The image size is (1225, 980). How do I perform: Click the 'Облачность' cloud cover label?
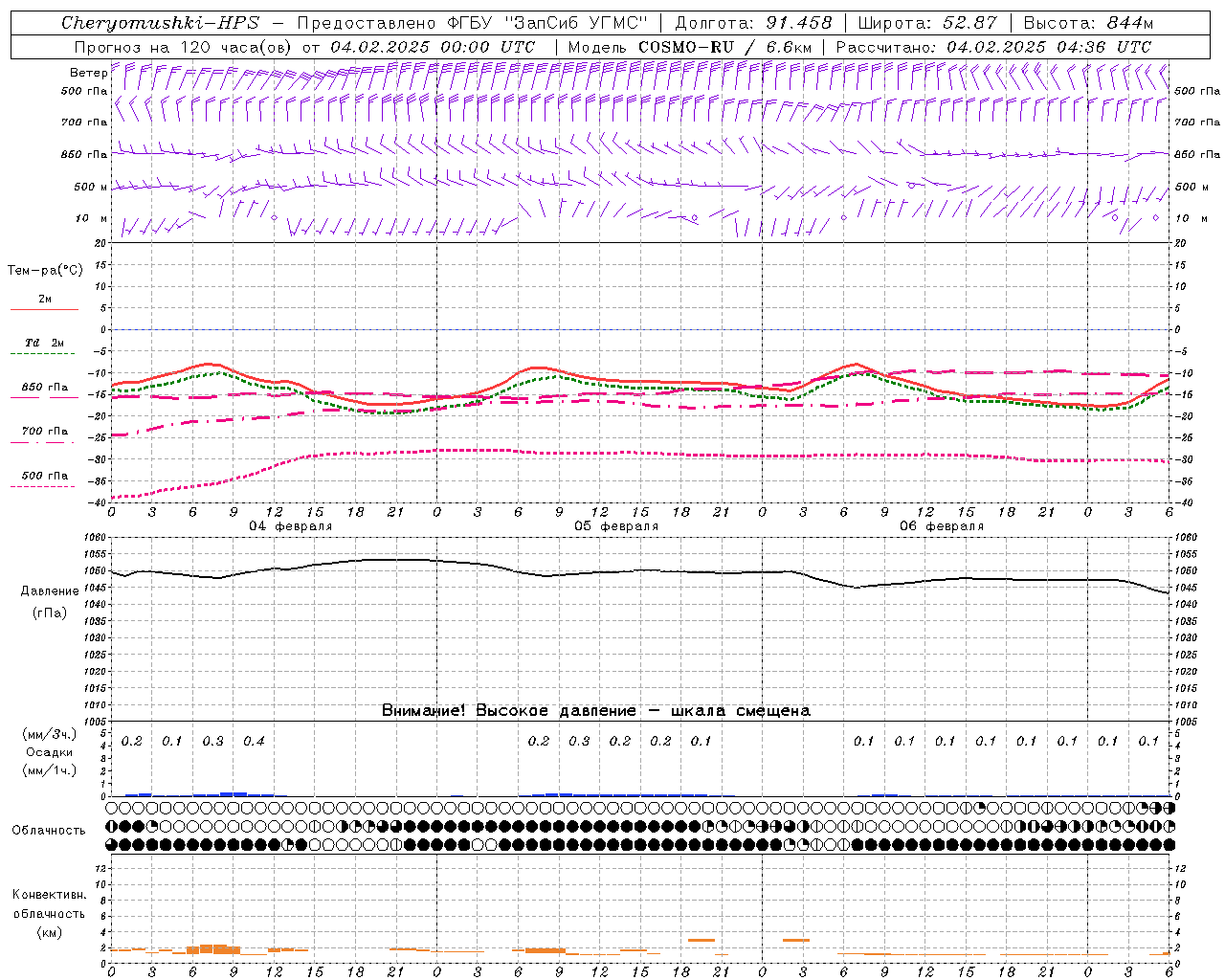tap(49, 831)
